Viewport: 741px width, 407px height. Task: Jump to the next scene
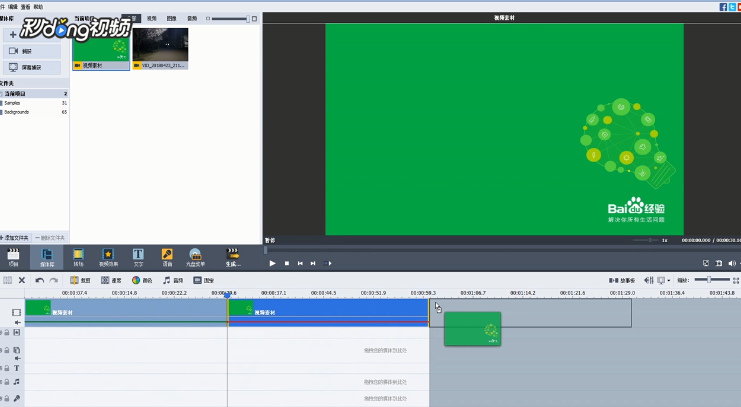[327, 263]
